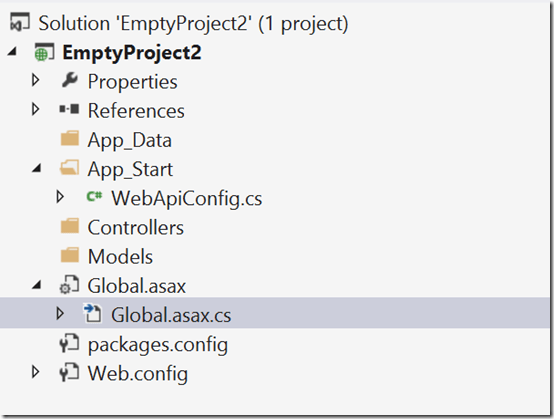Screen dimensions: 554x419
Task: Open the Web.config file name
Action: click(138, 374)
